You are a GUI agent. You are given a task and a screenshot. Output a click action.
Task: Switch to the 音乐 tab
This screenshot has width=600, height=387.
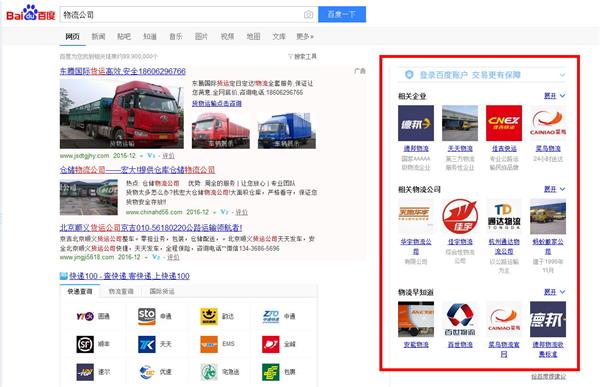[x=176, y=36]
